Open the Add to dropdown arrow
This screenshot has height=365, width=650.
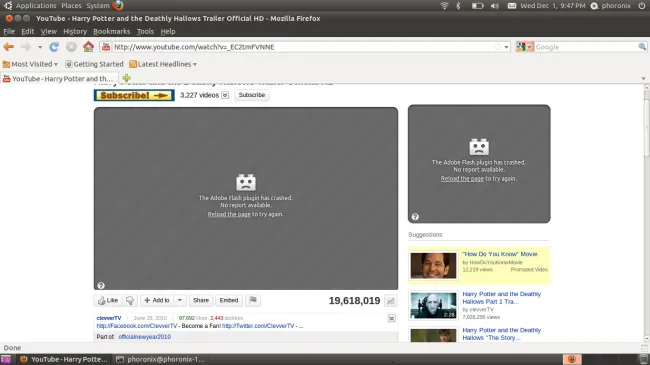pyautogui.click(x=179, y=300)
